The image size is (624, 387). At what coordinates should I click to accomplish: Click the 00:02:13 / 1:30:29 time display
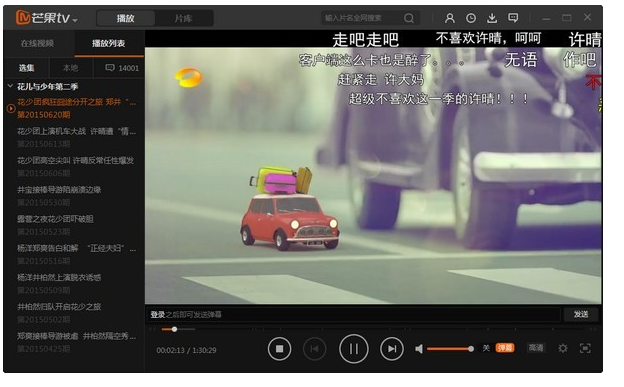[186, 350]
